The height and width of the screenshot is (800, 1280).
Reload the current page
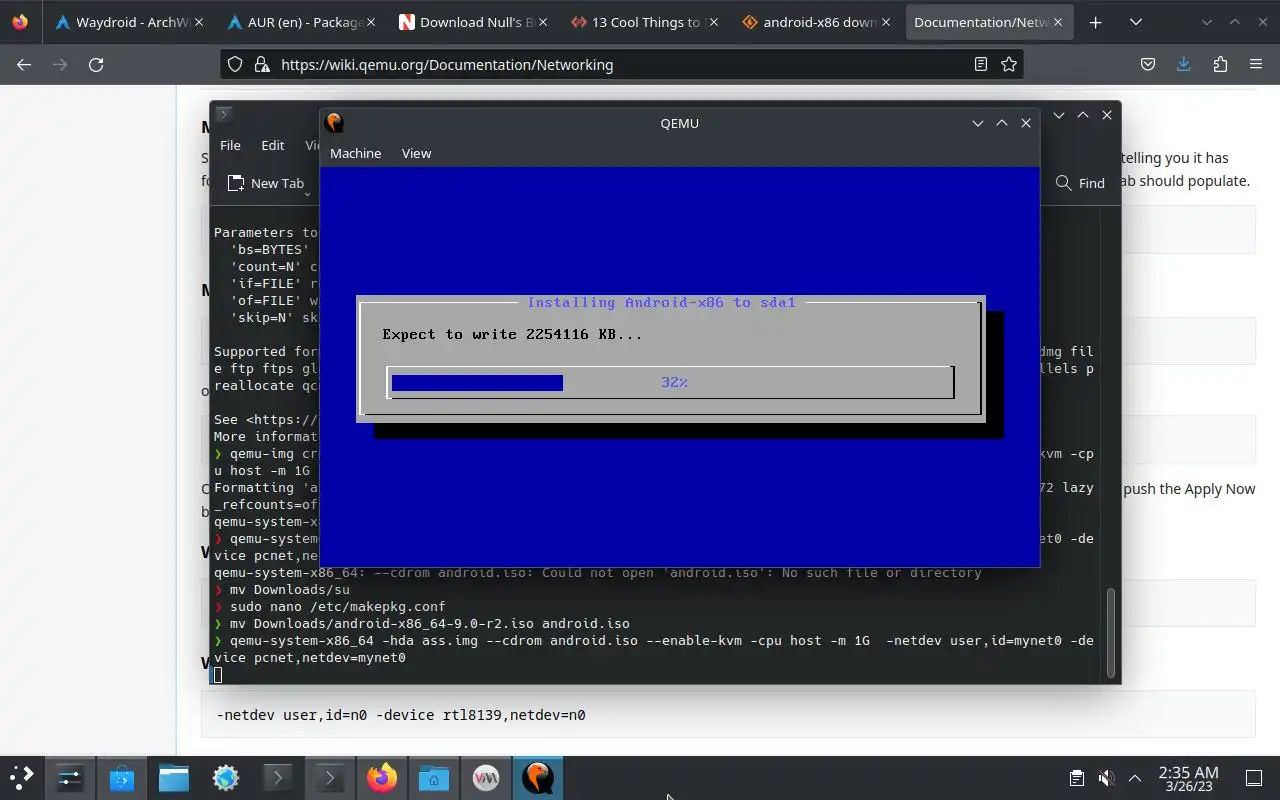click(96, 64)
